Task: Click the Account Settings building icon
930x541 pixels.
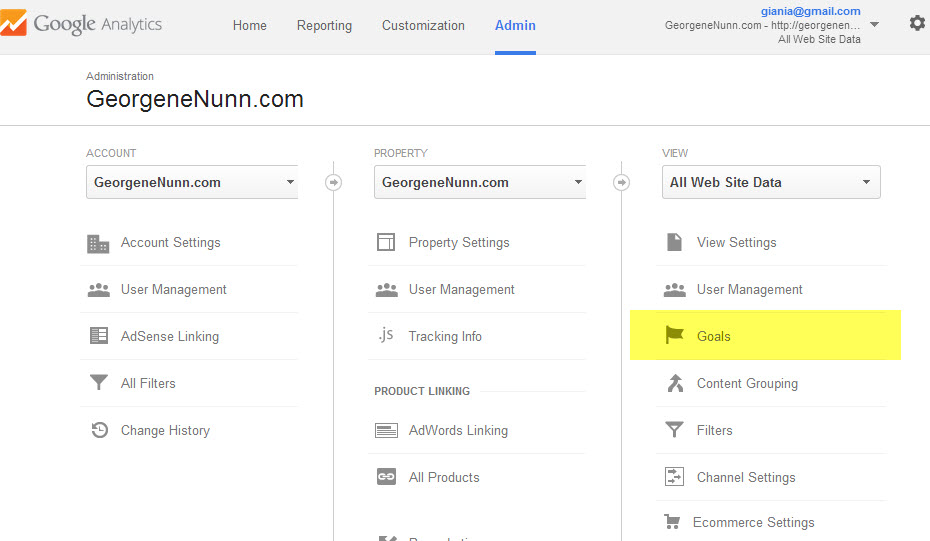Action: pos(98,243)
